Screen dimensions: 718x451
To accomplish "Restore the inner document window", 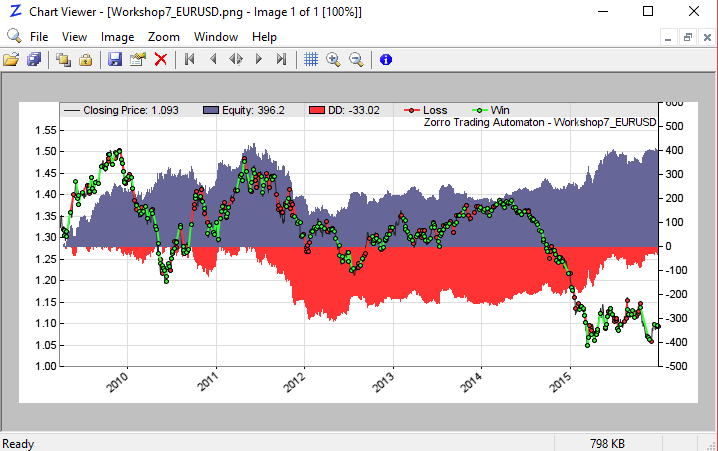I will coord(687,37).
